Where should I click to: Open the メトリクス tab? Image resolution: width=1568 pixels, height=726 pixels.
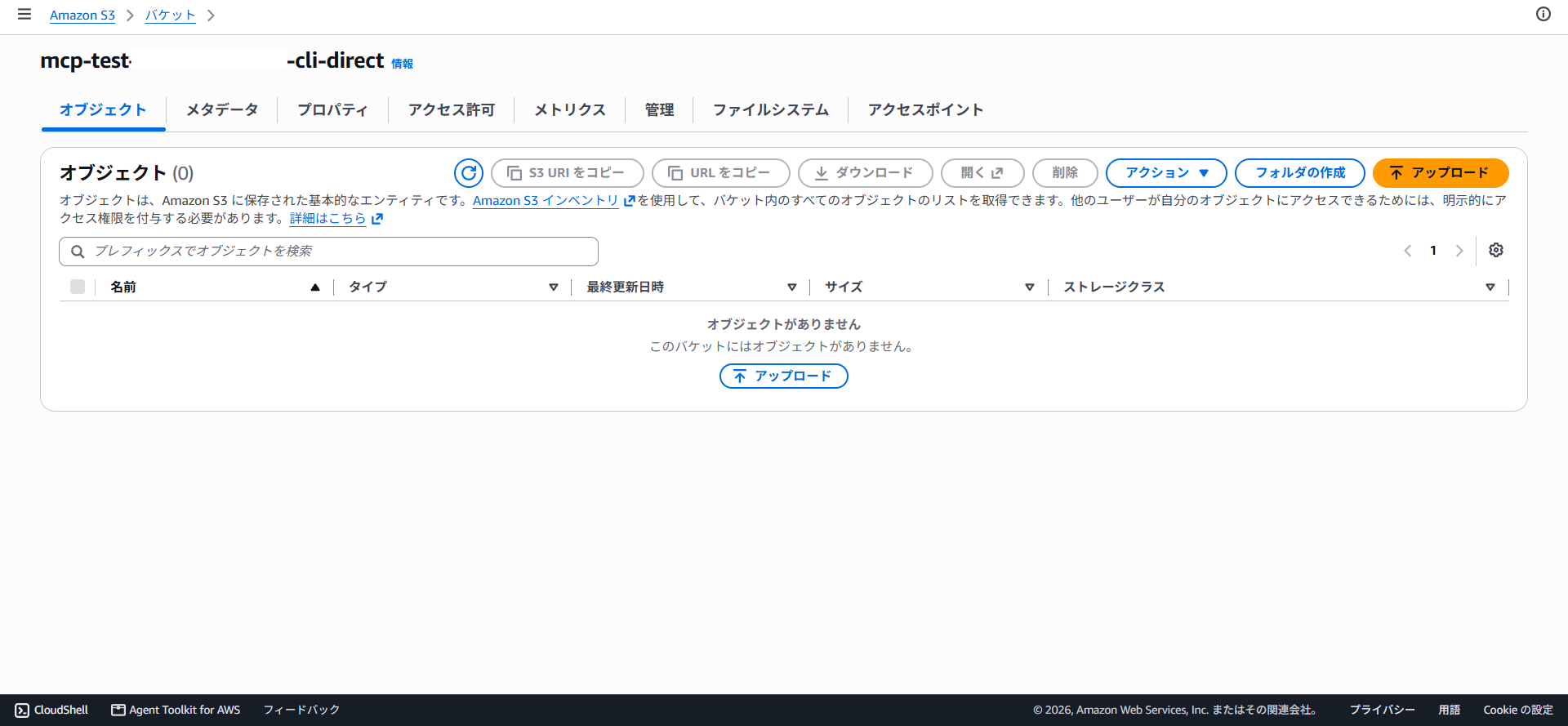(570, 110)
